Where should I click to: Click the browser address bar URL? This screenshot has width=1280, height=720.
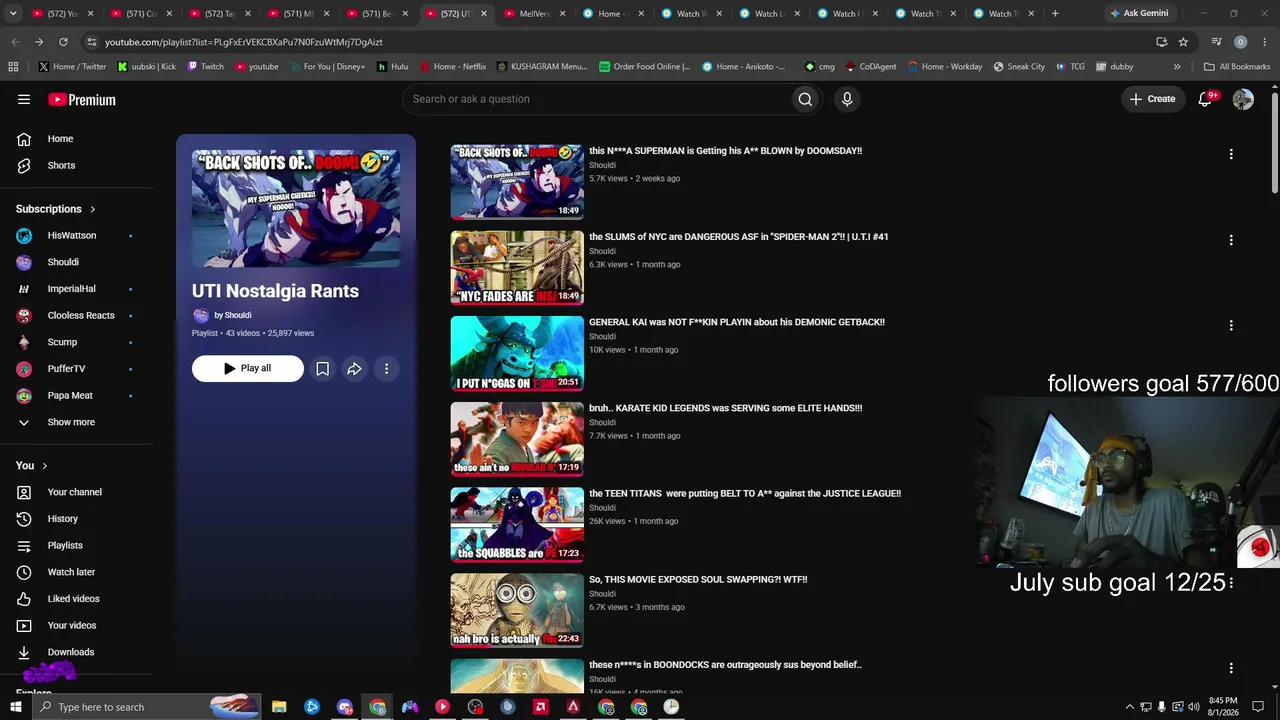[244, 42]
